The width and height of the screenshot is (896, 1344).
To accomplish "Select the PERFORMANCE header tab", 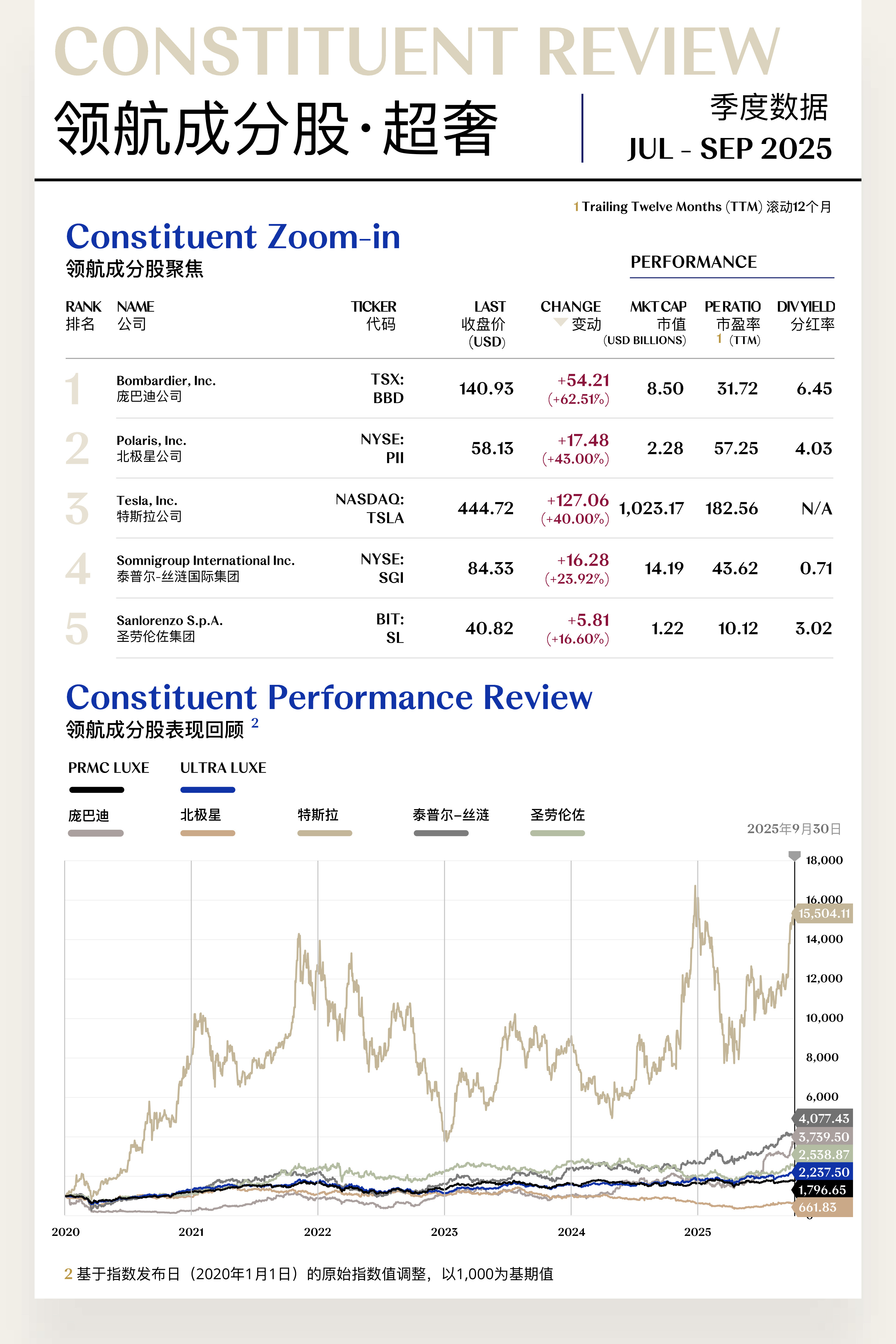I will (693, 262).
